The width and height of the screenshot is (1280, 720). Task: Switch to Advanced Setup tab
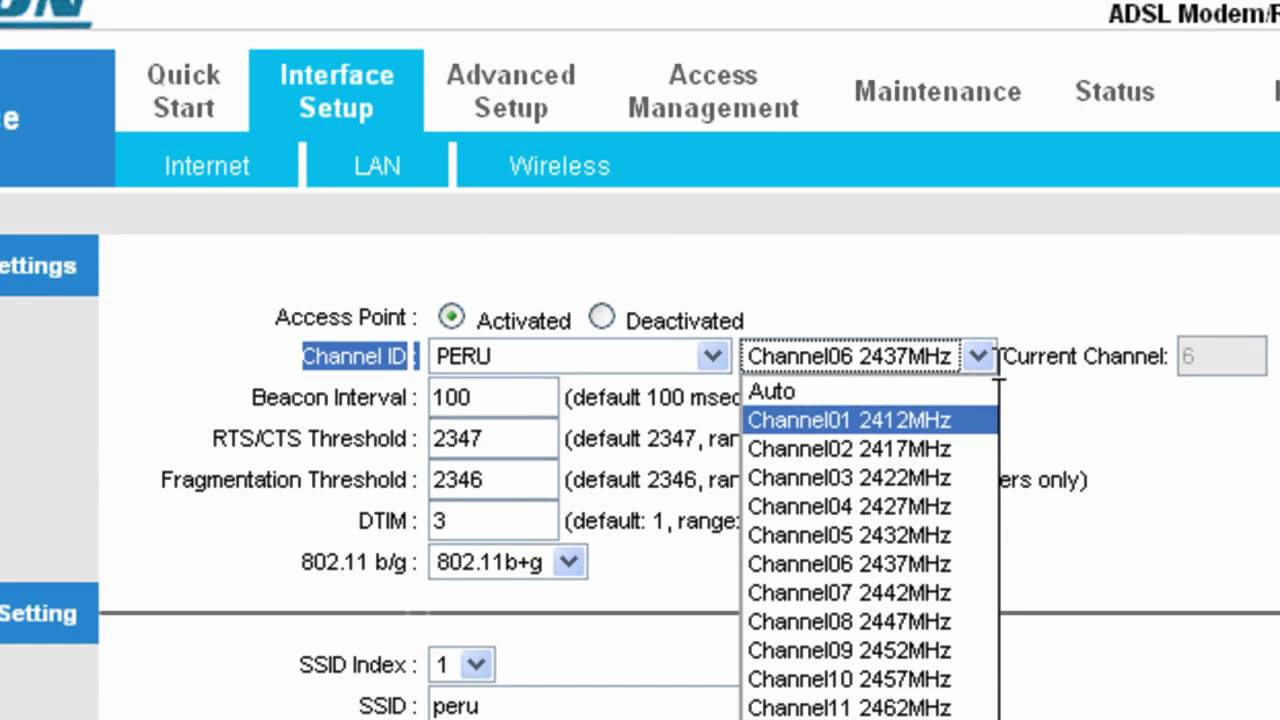click(511, 91)
